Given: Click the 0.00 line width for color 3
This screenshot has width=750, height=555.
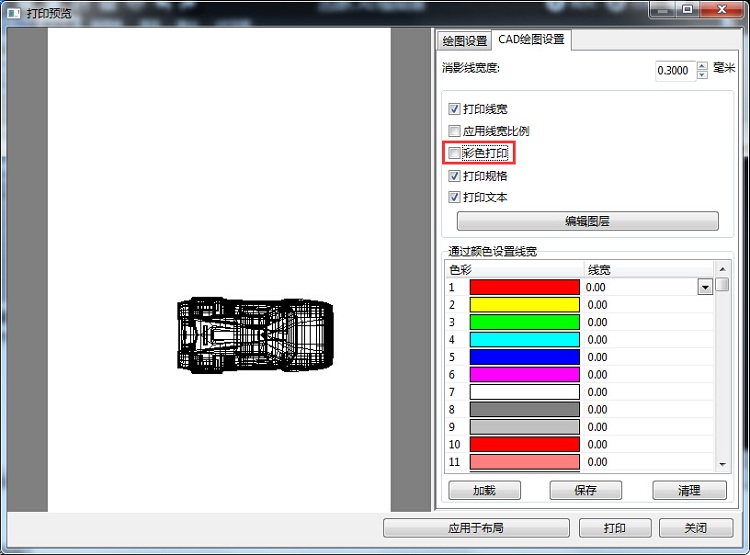Looking at the screenshot, I should click(x=597, y=322).
